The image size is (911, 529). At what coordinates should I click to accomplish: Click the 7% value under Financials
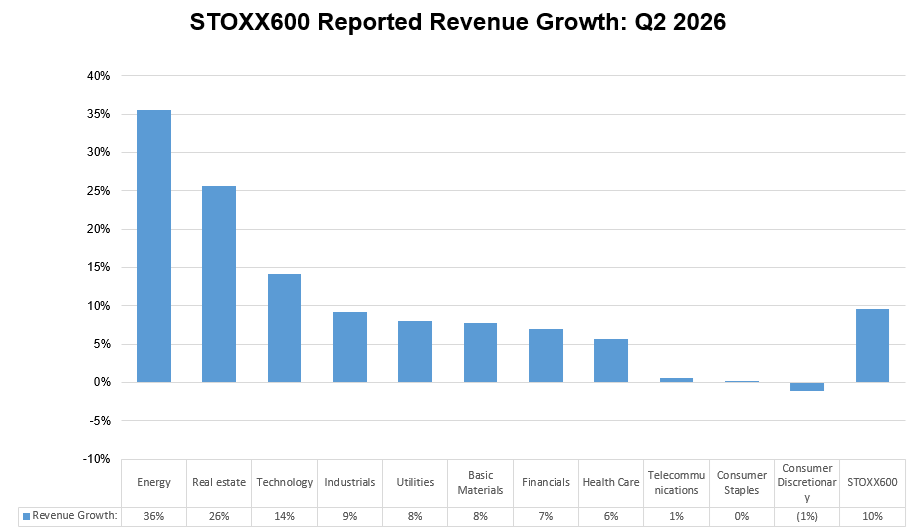click(x=546, y=516)
